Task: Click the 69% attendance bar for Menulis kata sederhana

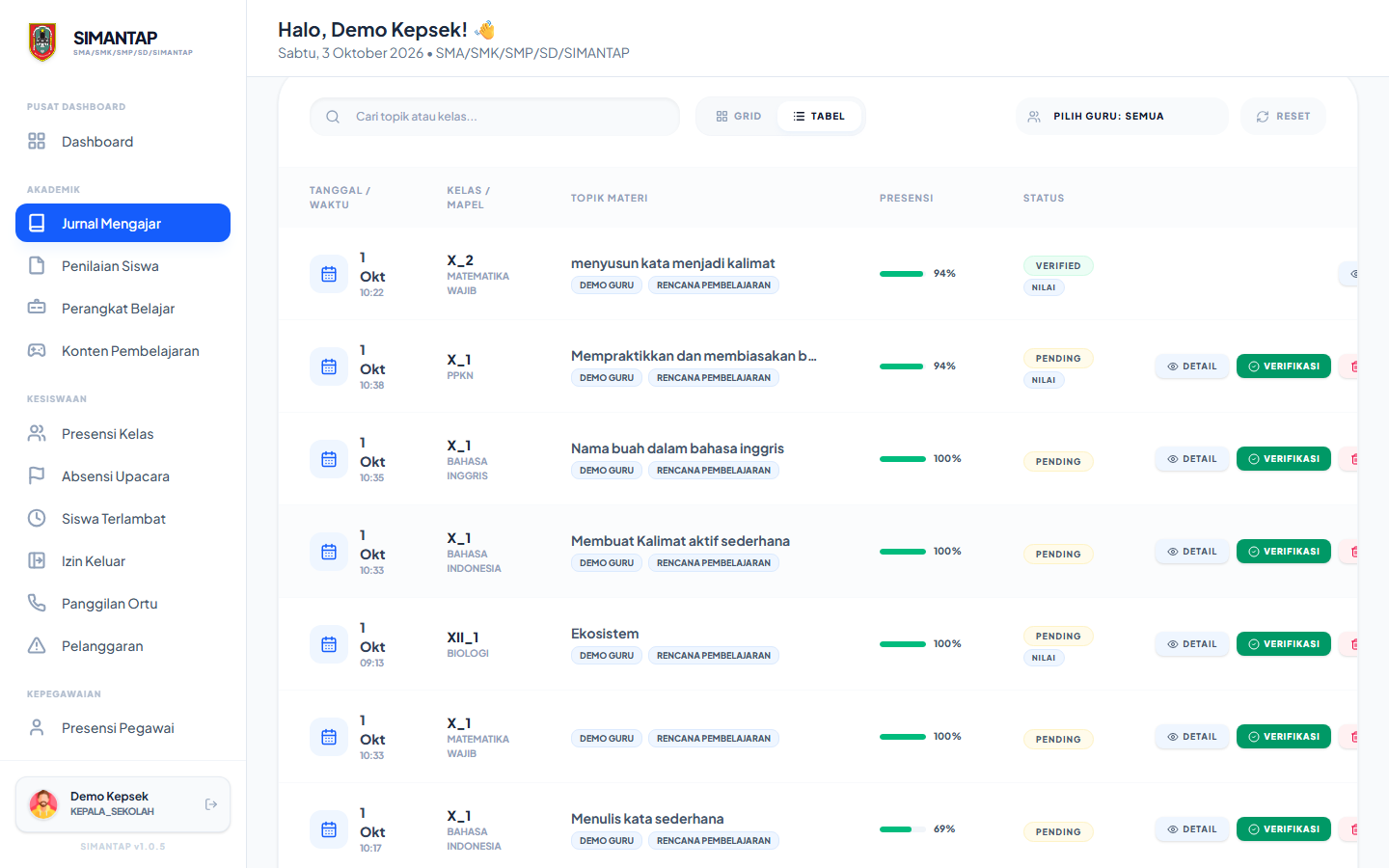Action: [x=902, y=829]
